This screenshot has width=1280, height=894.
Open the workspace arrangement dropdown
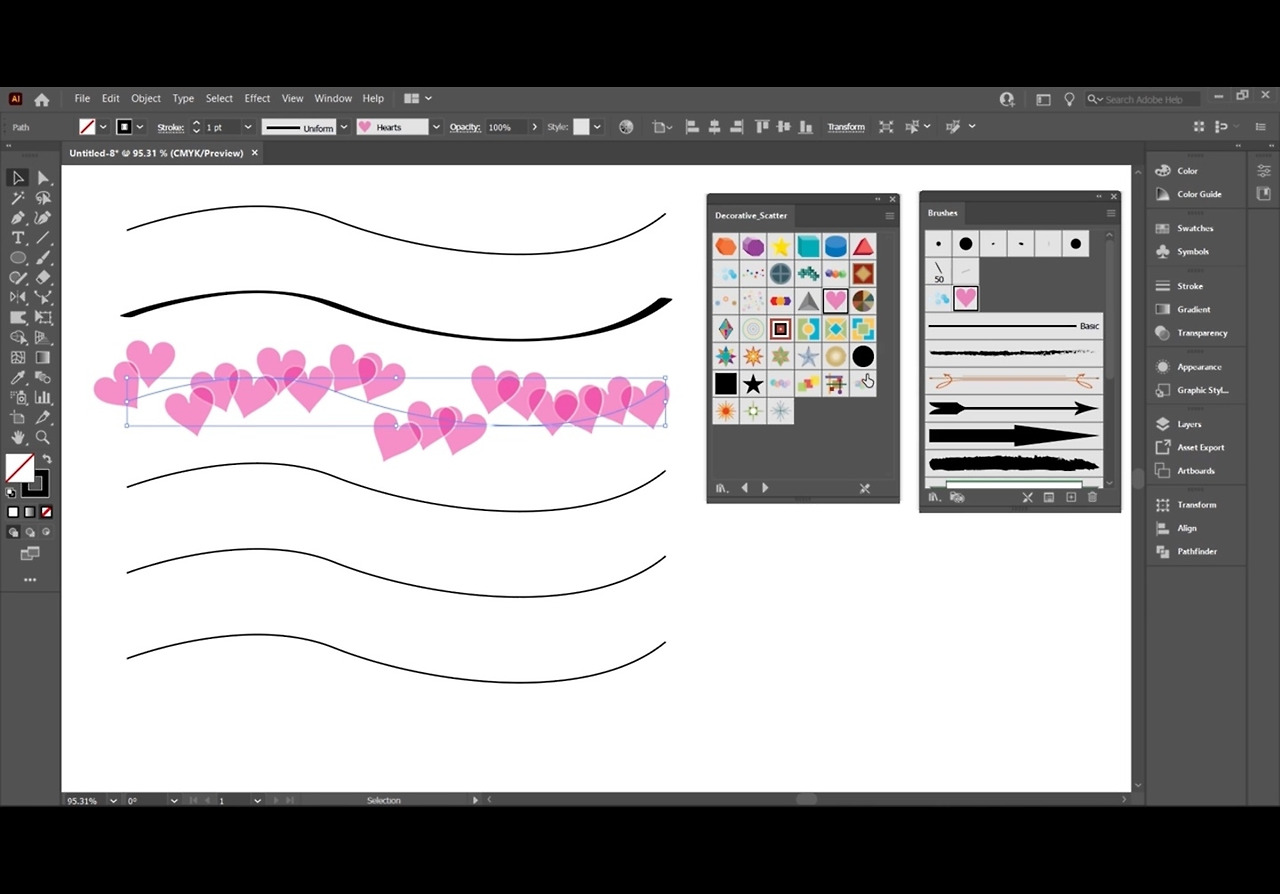click(x=418, y=98)
